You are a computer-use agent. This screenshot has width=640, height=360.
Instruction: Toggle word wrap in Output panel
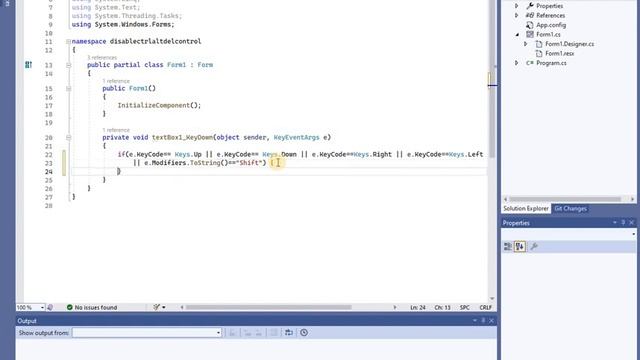[289, 333]
